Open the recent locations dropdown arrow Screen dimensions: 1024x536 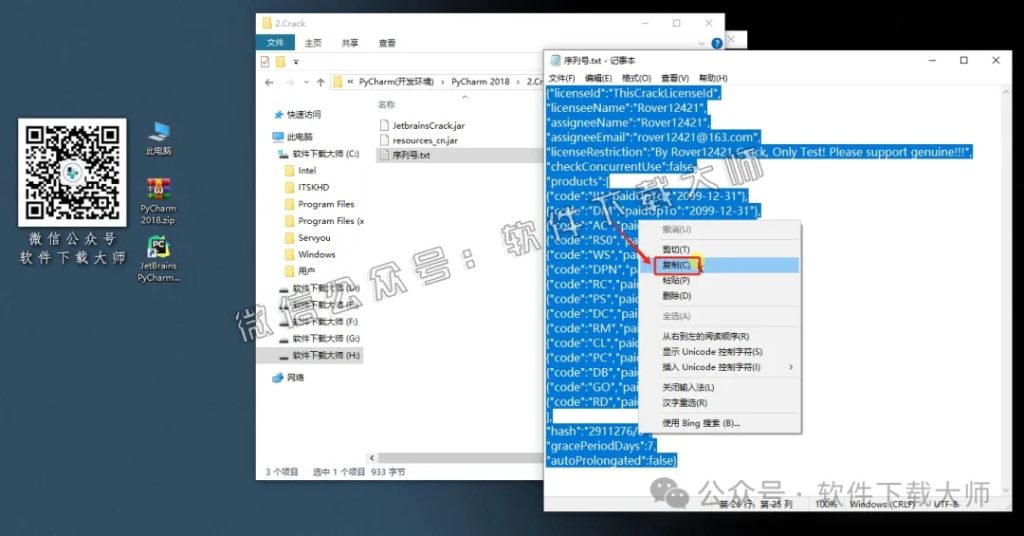pos(306,83)
